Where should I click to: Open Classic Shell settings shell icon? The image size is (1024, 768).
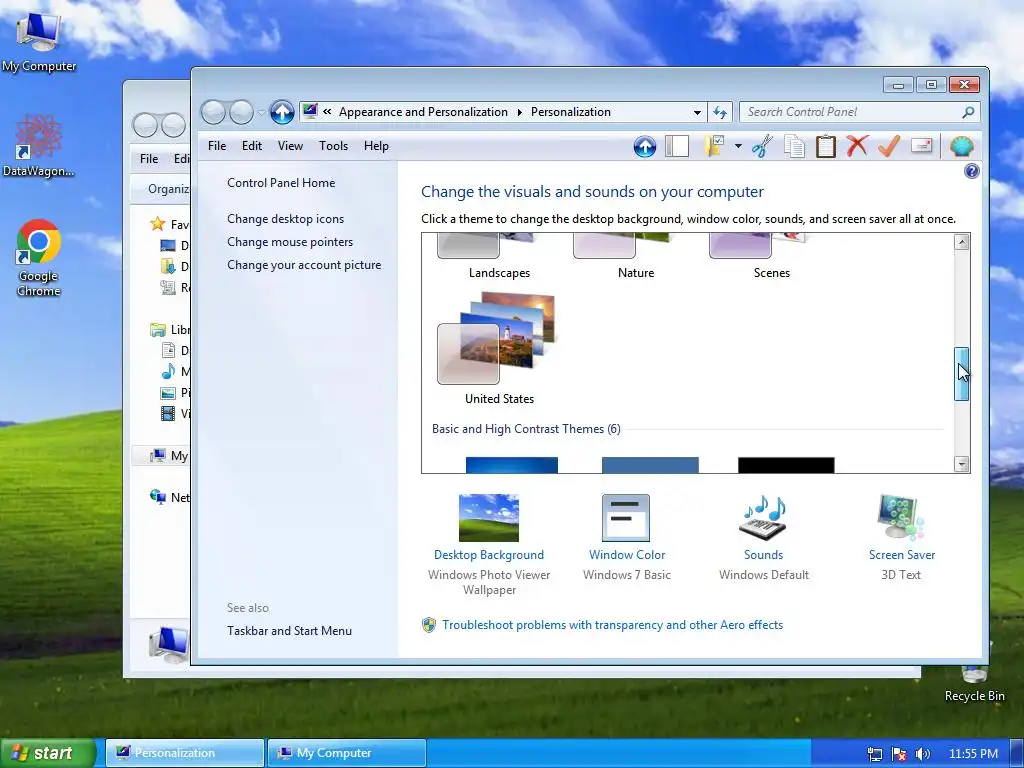(x=961, y=146)
